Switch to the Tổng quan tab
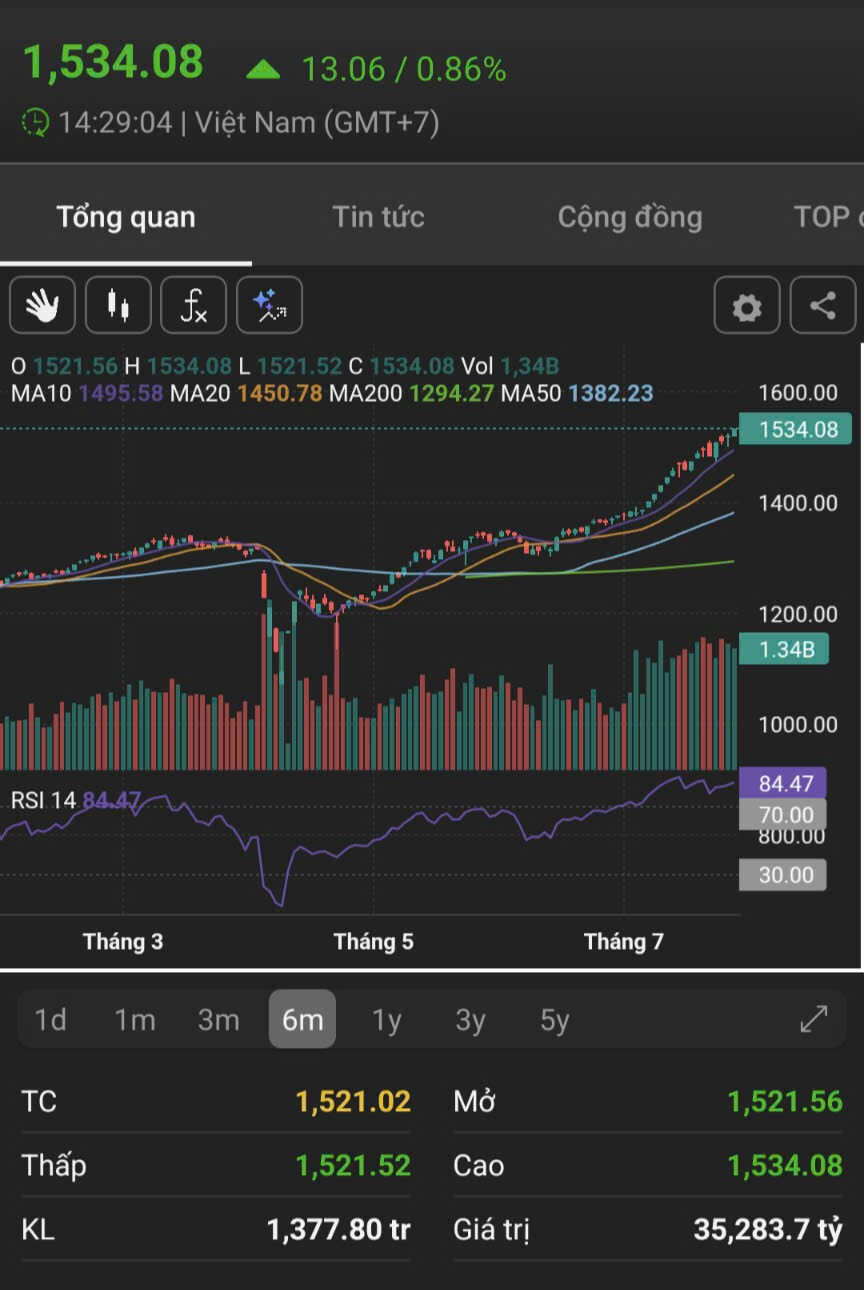Viewport: 864px width, 1290px height. (126, 217)
